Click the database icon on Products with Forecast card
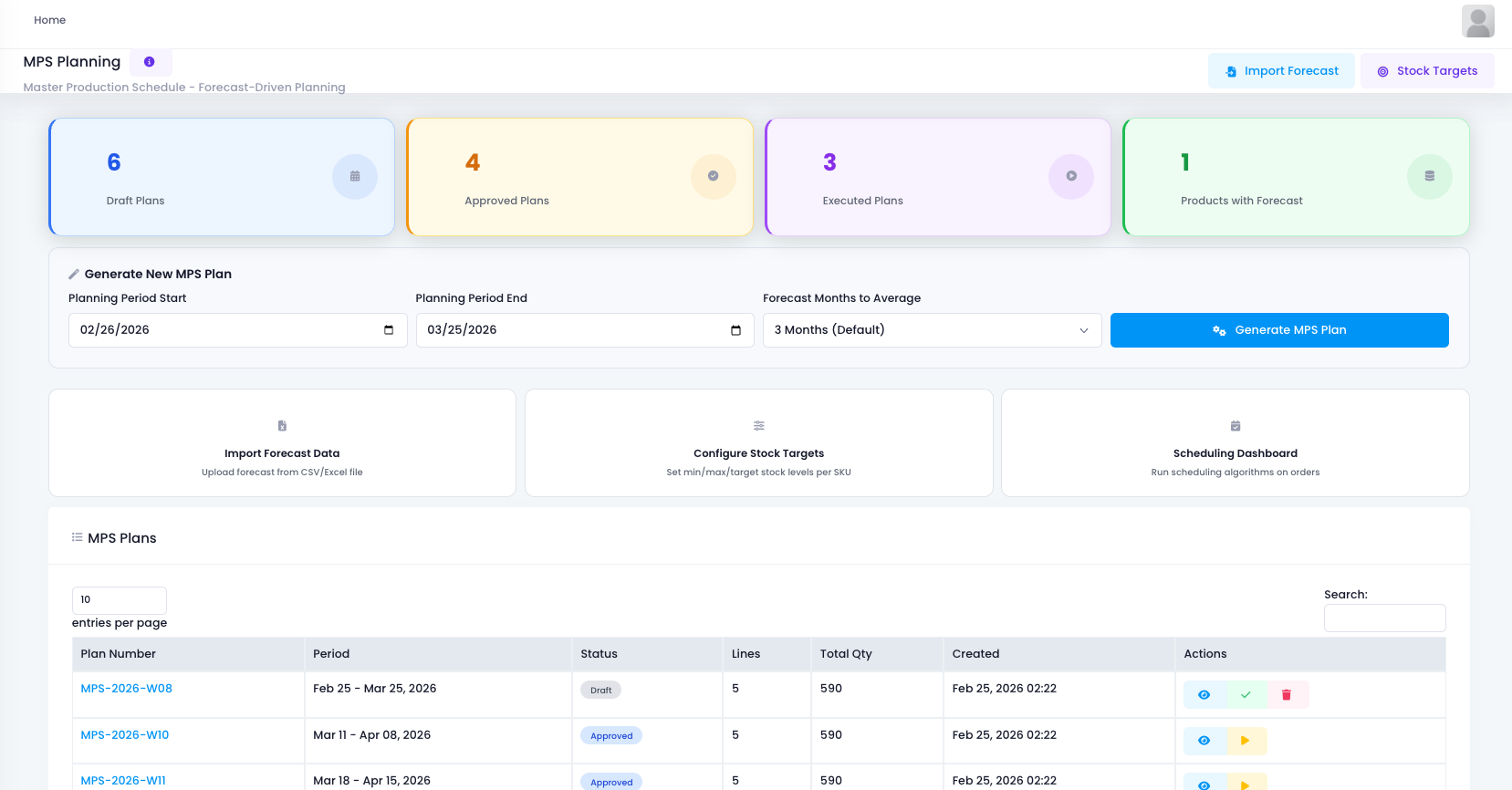Viewport: 1512px width, 790px height. (1429, 176)
